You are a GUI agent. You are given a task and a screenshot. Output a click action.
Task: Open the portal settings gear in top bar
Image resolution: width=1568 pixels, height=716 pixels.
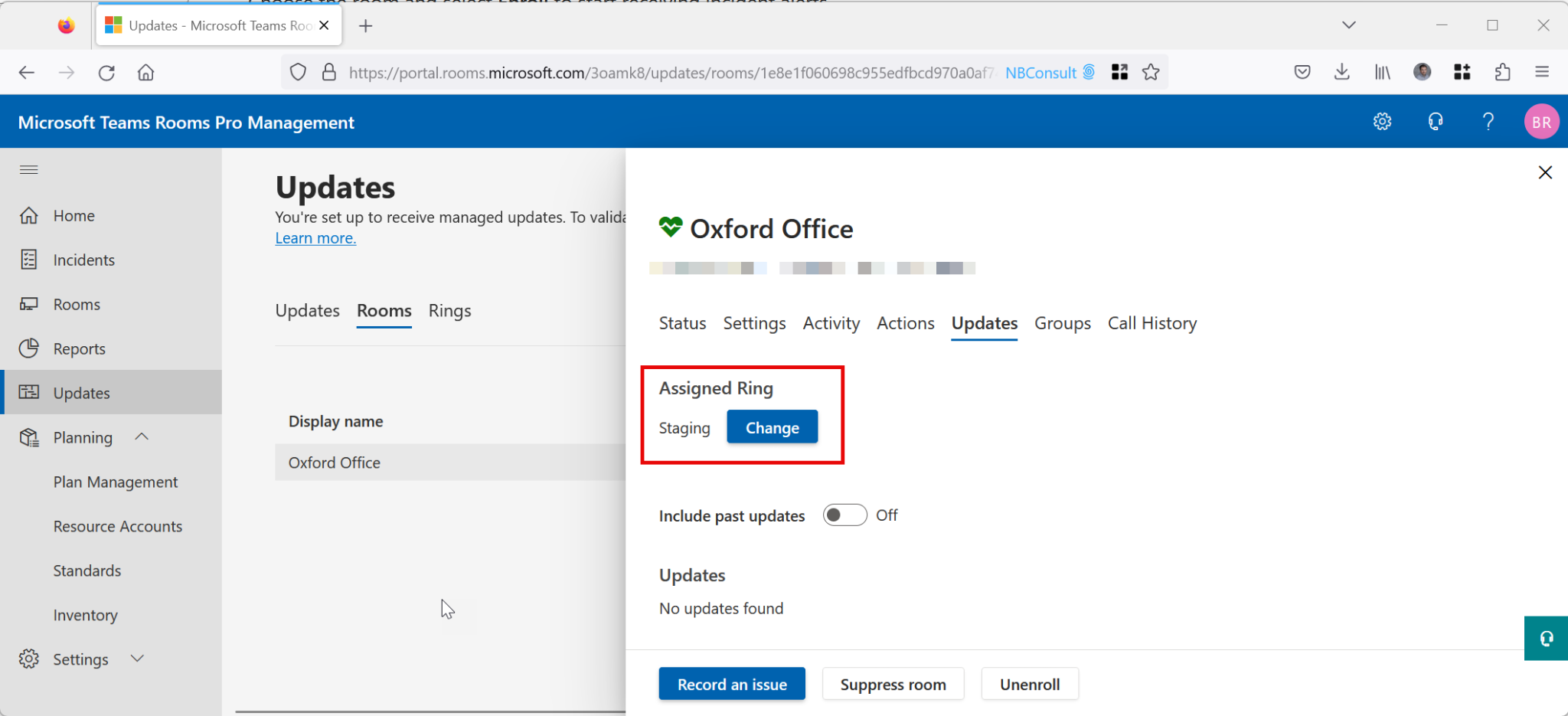pos(1382,121)
